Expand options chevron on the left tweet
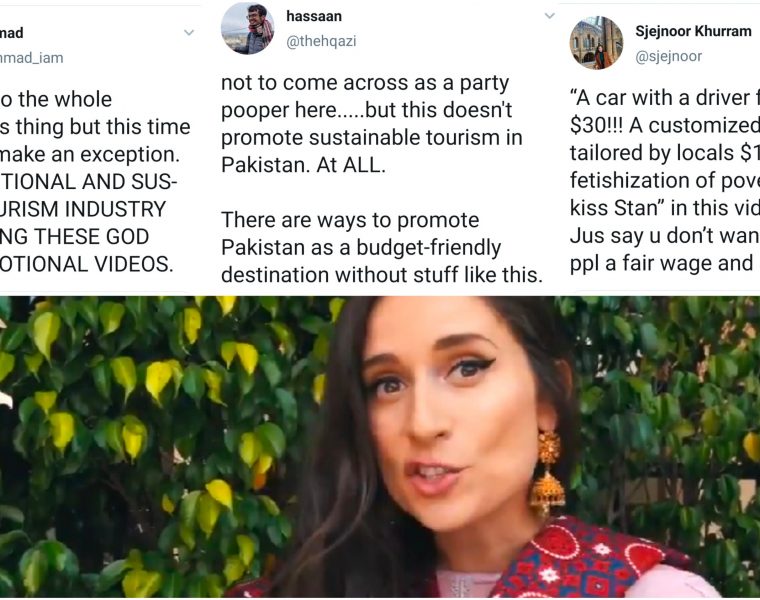760x600 pixels. click(x=189, y=33)
